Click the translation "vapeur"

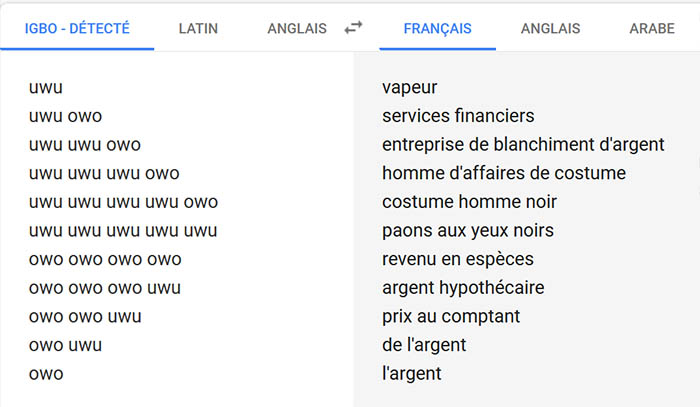tap(410, 87)
